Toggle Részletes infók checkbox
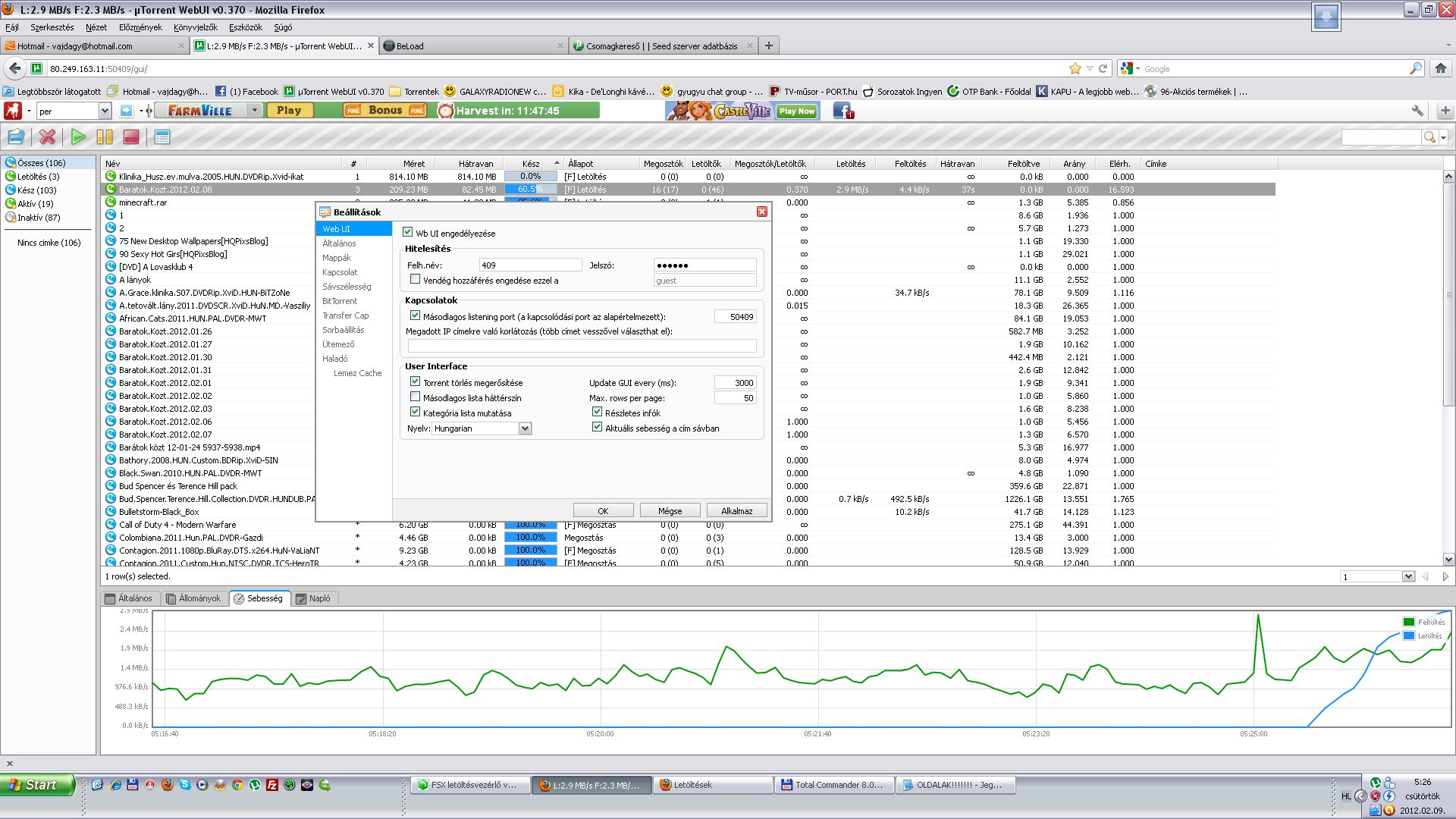Viewport: 1456px width, 819px height. click(597, 412)
